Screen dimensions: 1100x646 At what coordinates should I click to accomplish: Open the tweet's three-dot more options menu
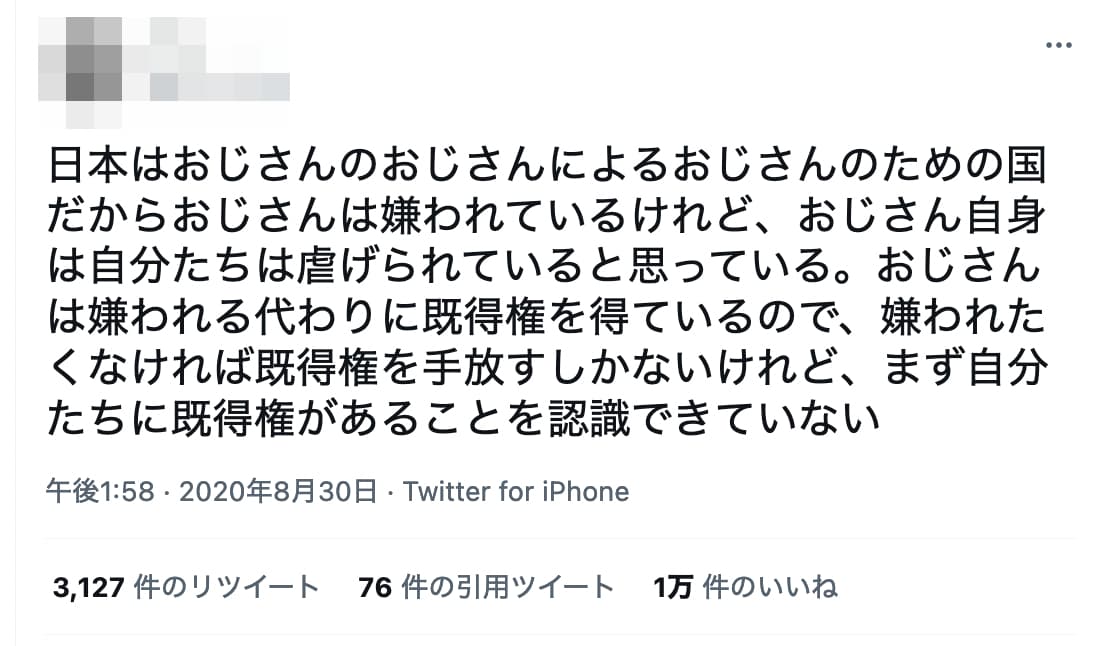pos(1057,45)
